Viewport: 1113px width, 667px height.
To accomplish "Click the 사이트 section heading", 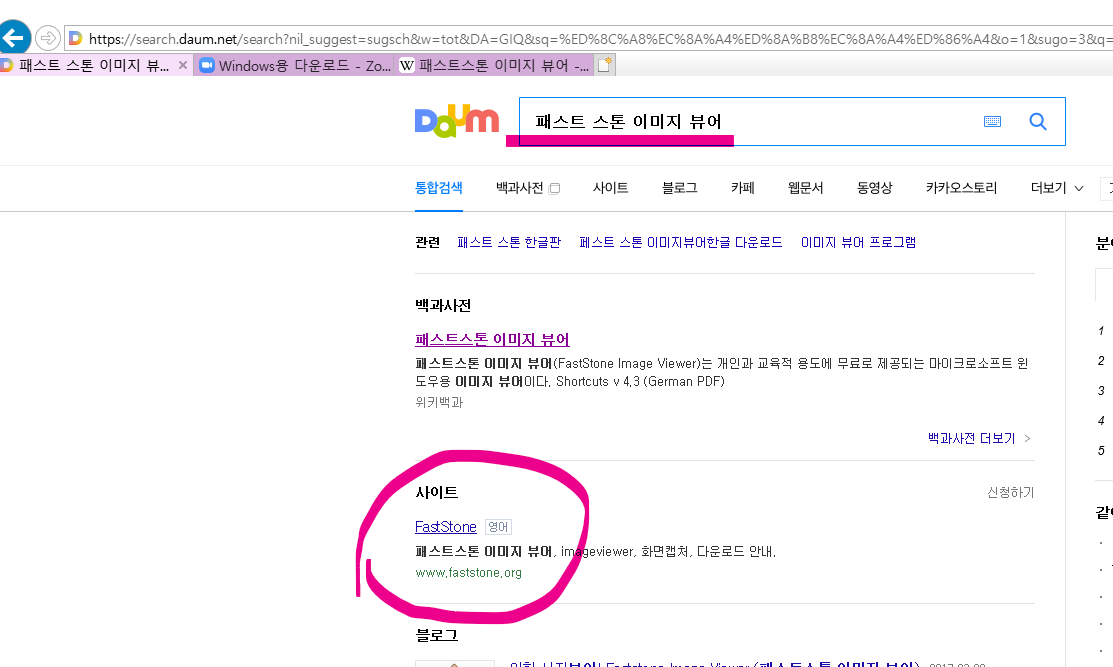I will [437, 492].
